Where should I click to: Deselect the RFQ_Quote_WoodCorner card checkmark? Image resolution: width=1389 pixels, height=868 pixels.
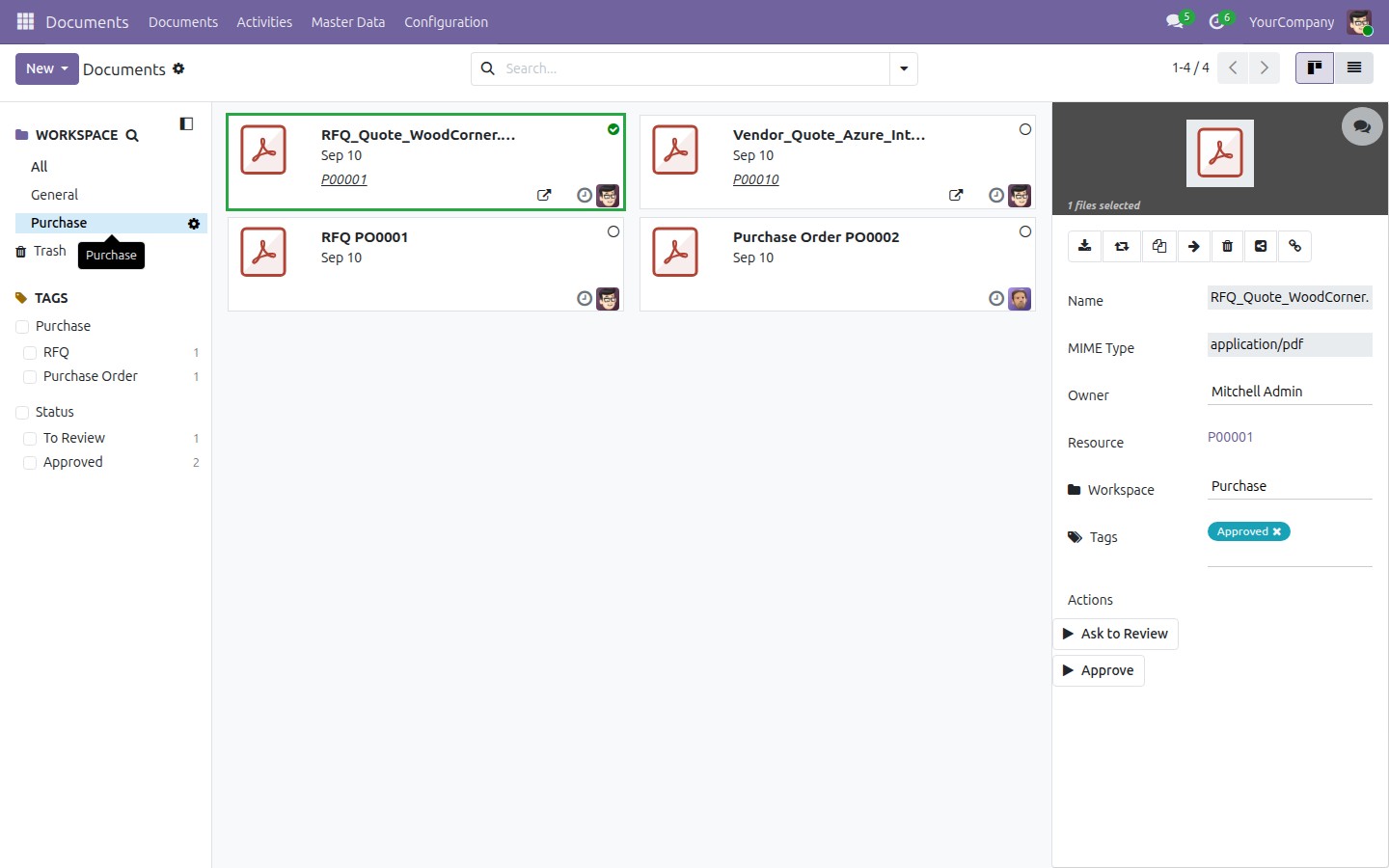[x=613, y=129]
